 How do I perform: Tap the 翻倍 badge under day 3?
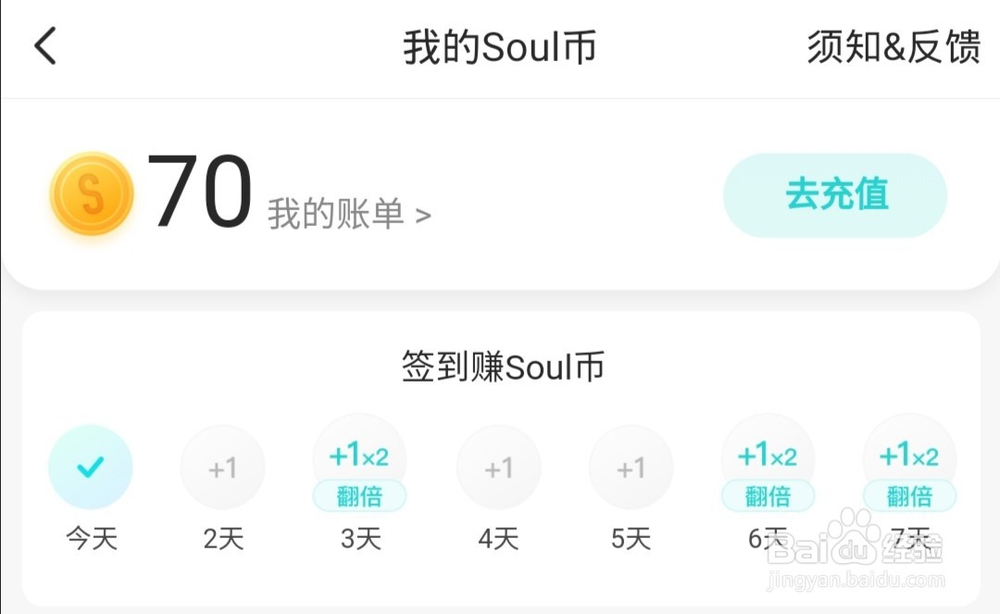coord(360,496)
